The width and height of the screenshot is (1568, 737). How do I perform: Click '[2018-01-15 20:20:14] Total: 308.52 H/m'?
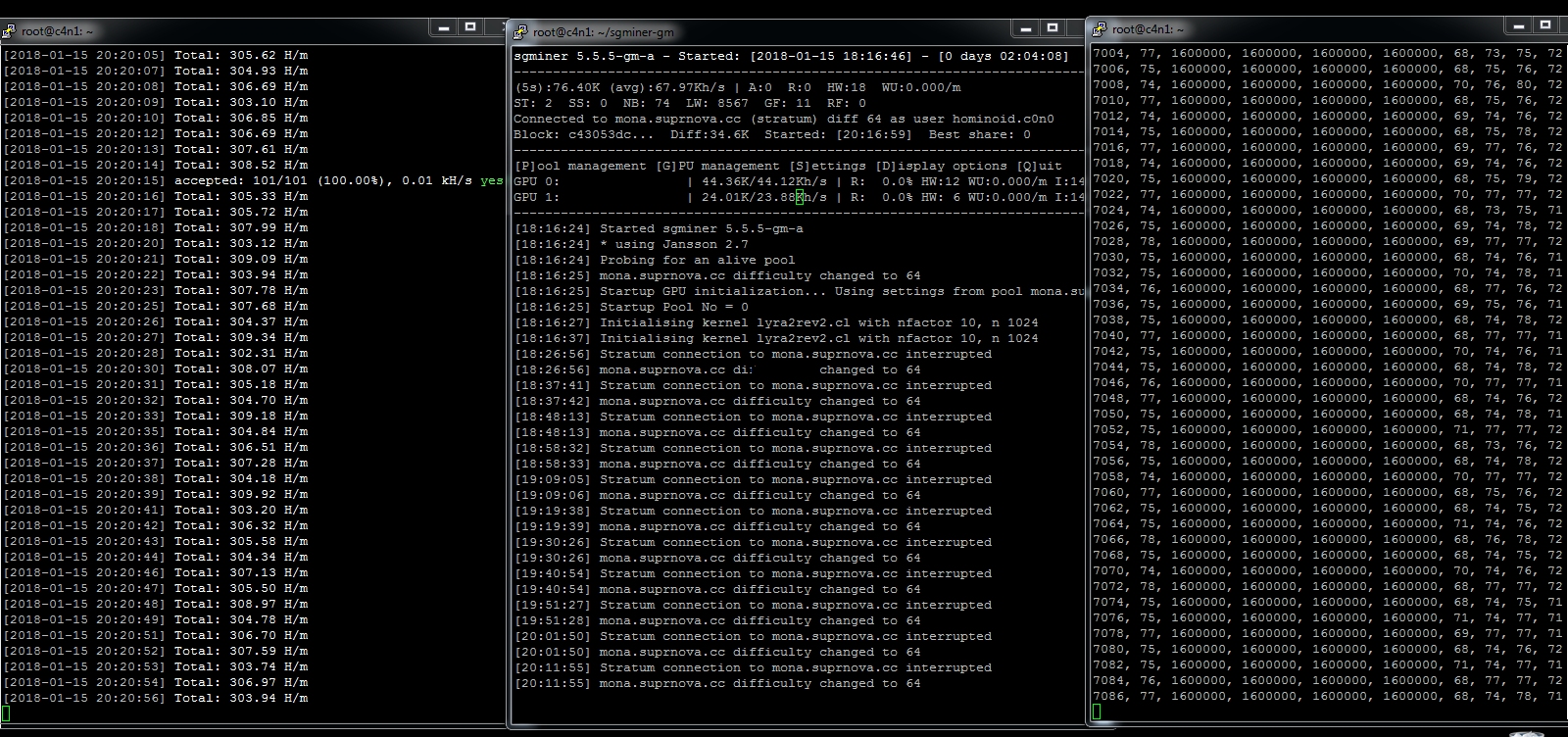coord(155,165)
